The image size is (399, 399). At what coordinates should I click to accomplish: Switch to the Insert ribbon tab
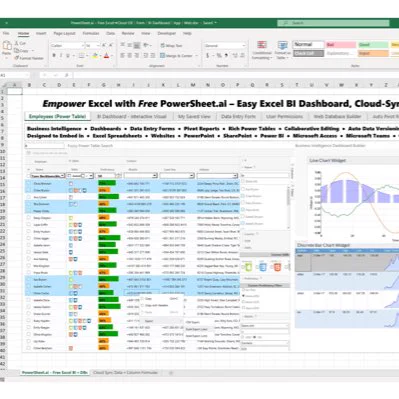point(41,33)
